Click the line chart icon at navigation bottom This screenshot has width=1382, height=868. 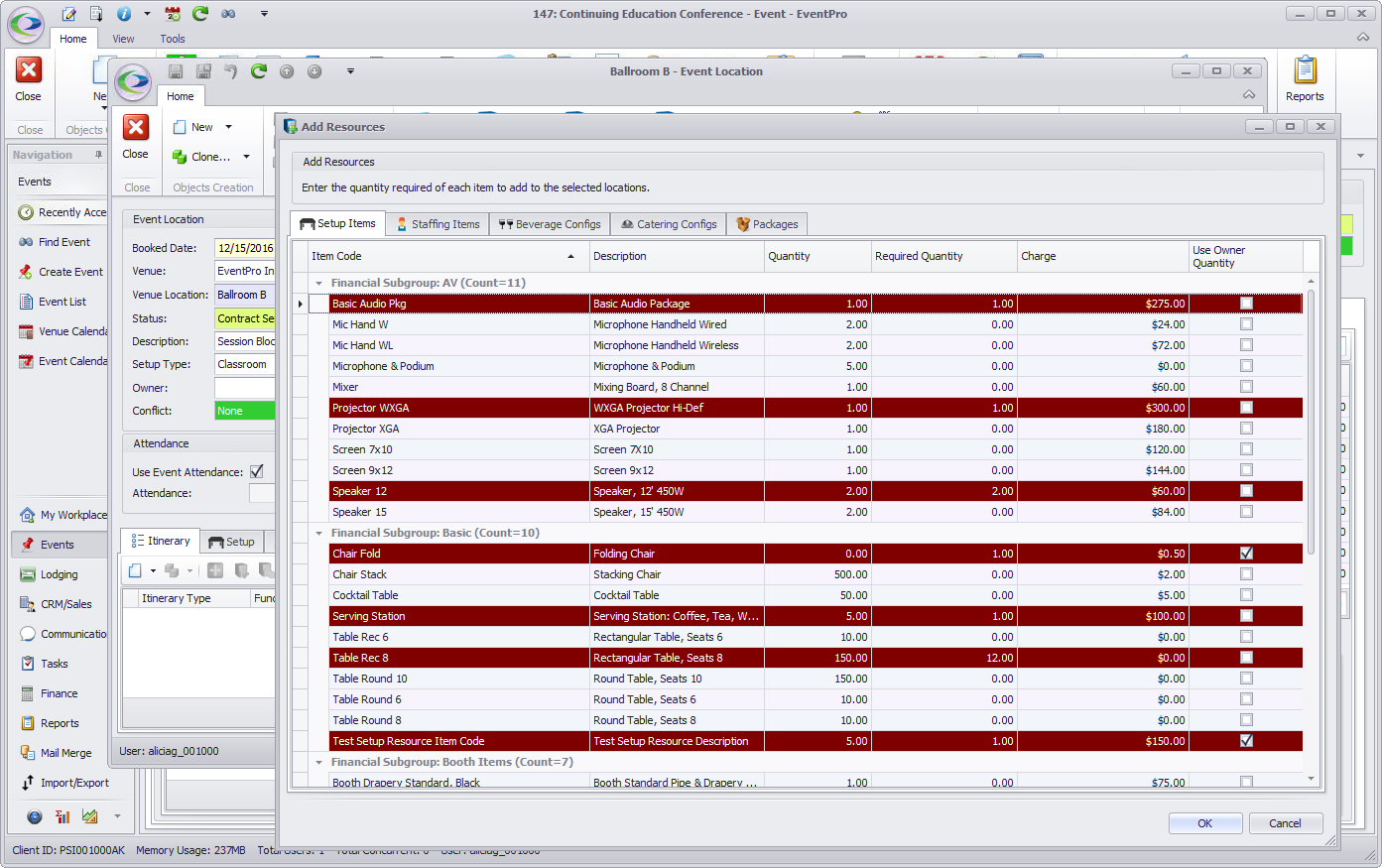[90, 816]
